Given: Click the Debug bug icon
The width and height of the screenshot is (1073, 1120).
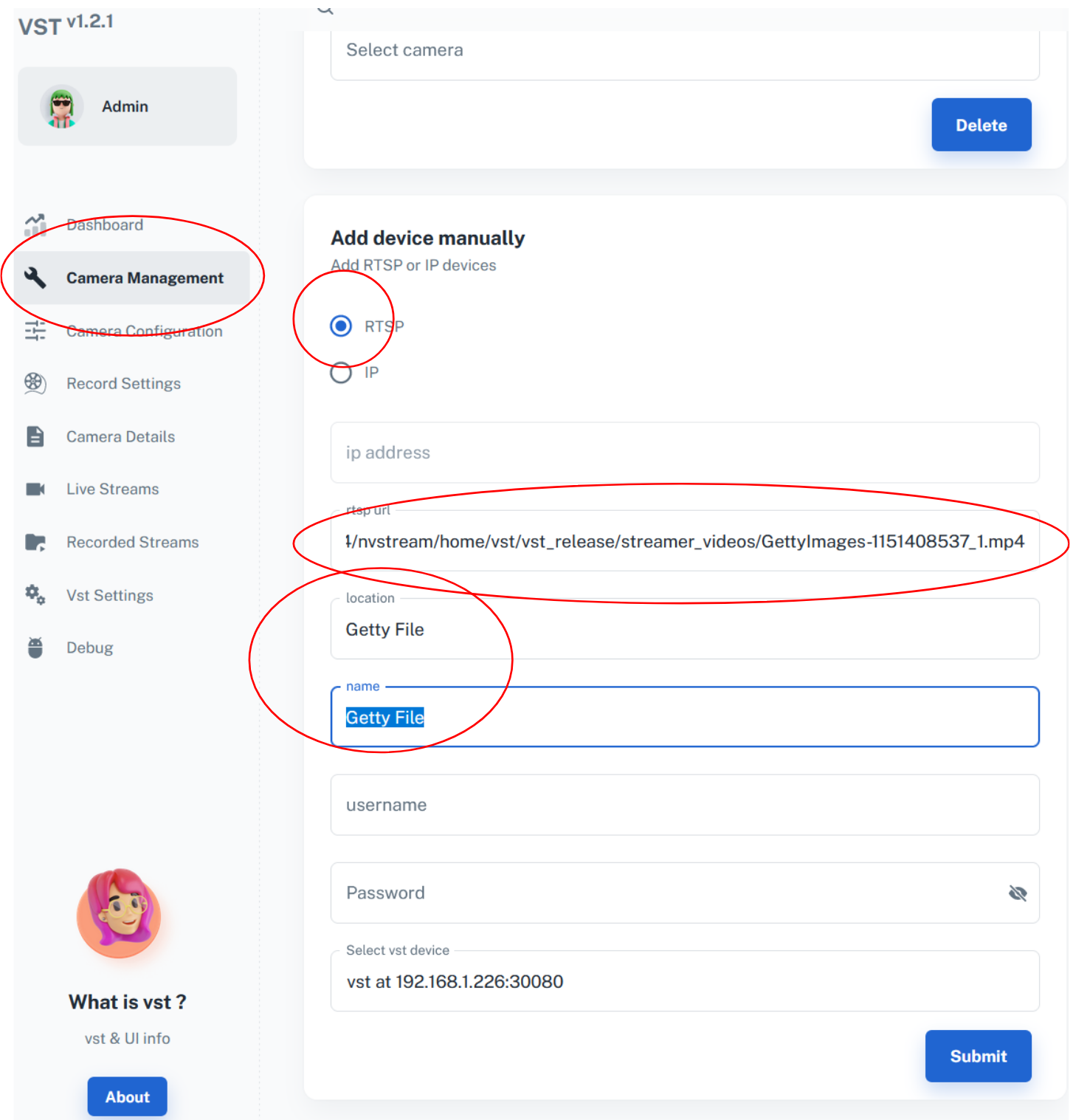Looking at the screenshot, I should pos(35,647).
